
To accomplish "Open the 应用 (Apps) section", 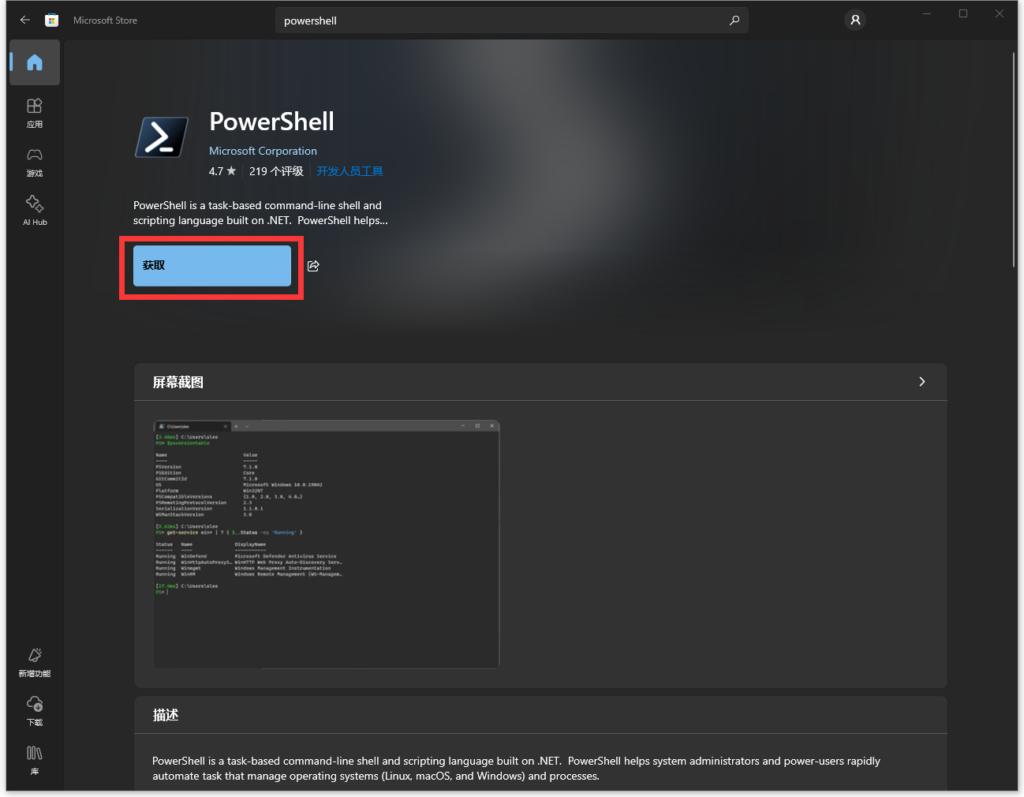I will [x=35, y=113].
